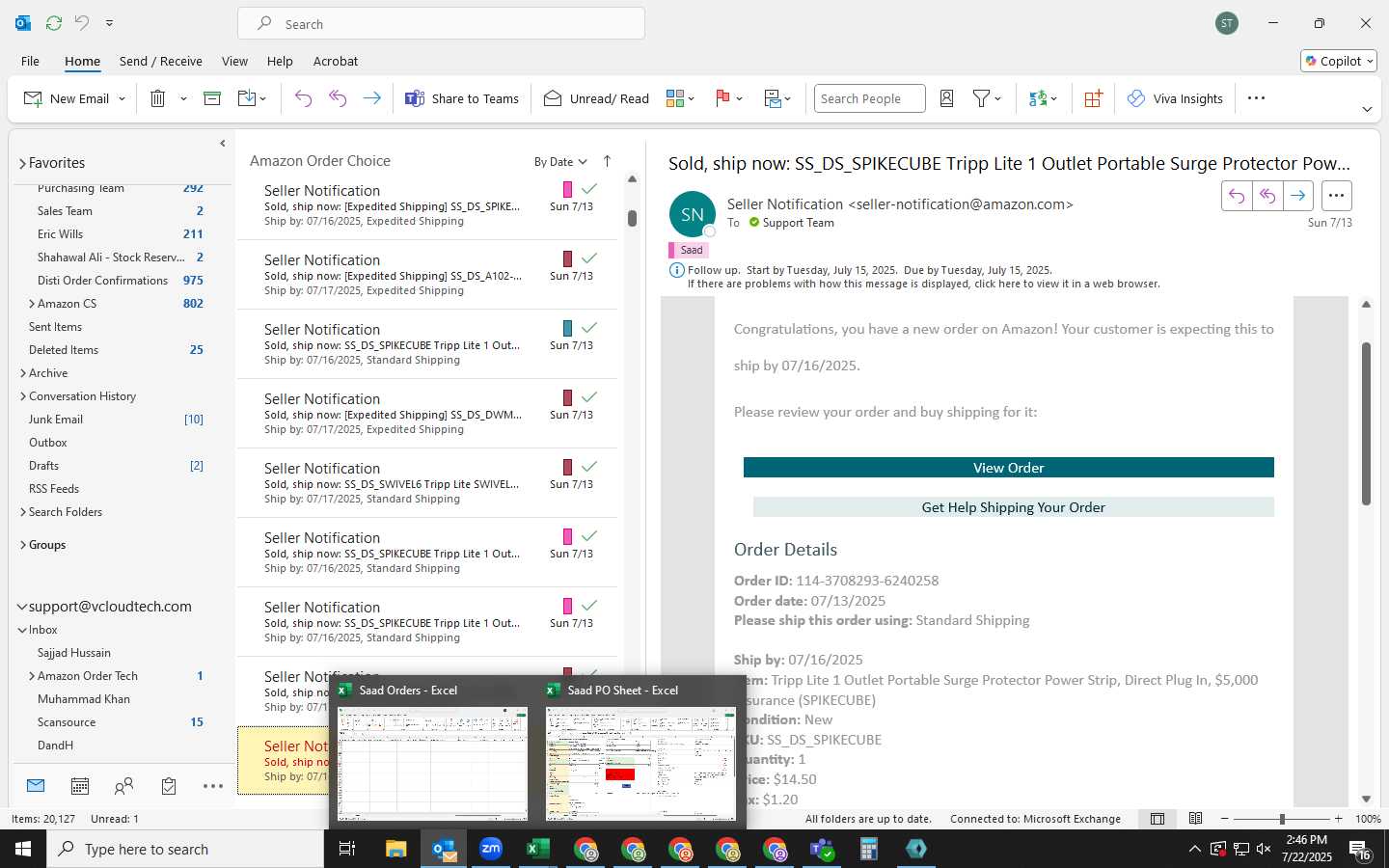The width and height of the screenshot is (1389, 868).
Task: Open the Help ribbon tab
Action: pyautogui.click(x=280, y=61)
